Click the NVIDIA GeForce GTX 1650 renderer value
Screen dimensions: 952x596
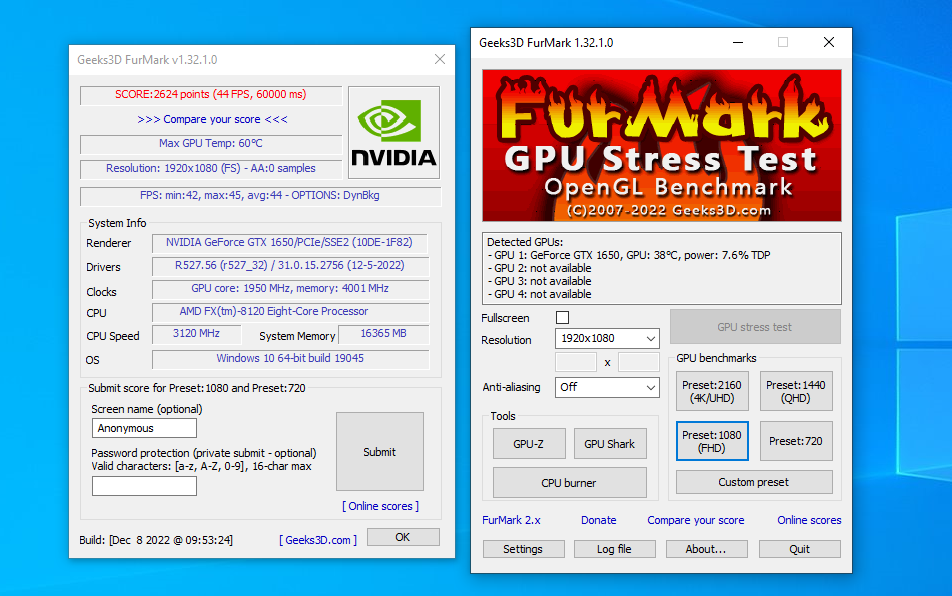pyautogui.click(x=289, y=242)
